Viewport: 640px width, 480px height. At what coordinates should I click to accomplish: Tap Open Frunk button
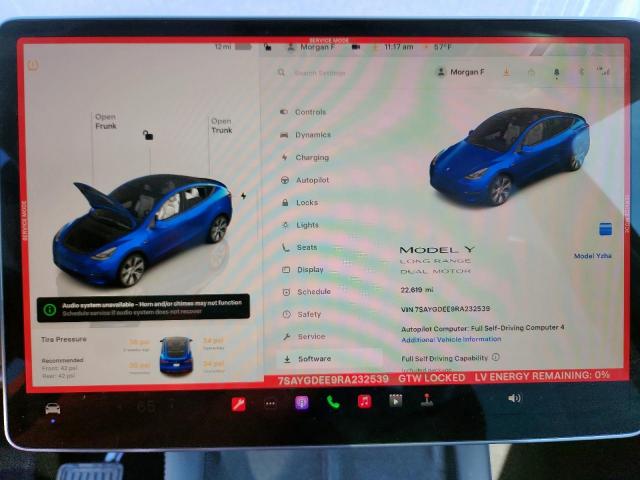tap(106, 122)
